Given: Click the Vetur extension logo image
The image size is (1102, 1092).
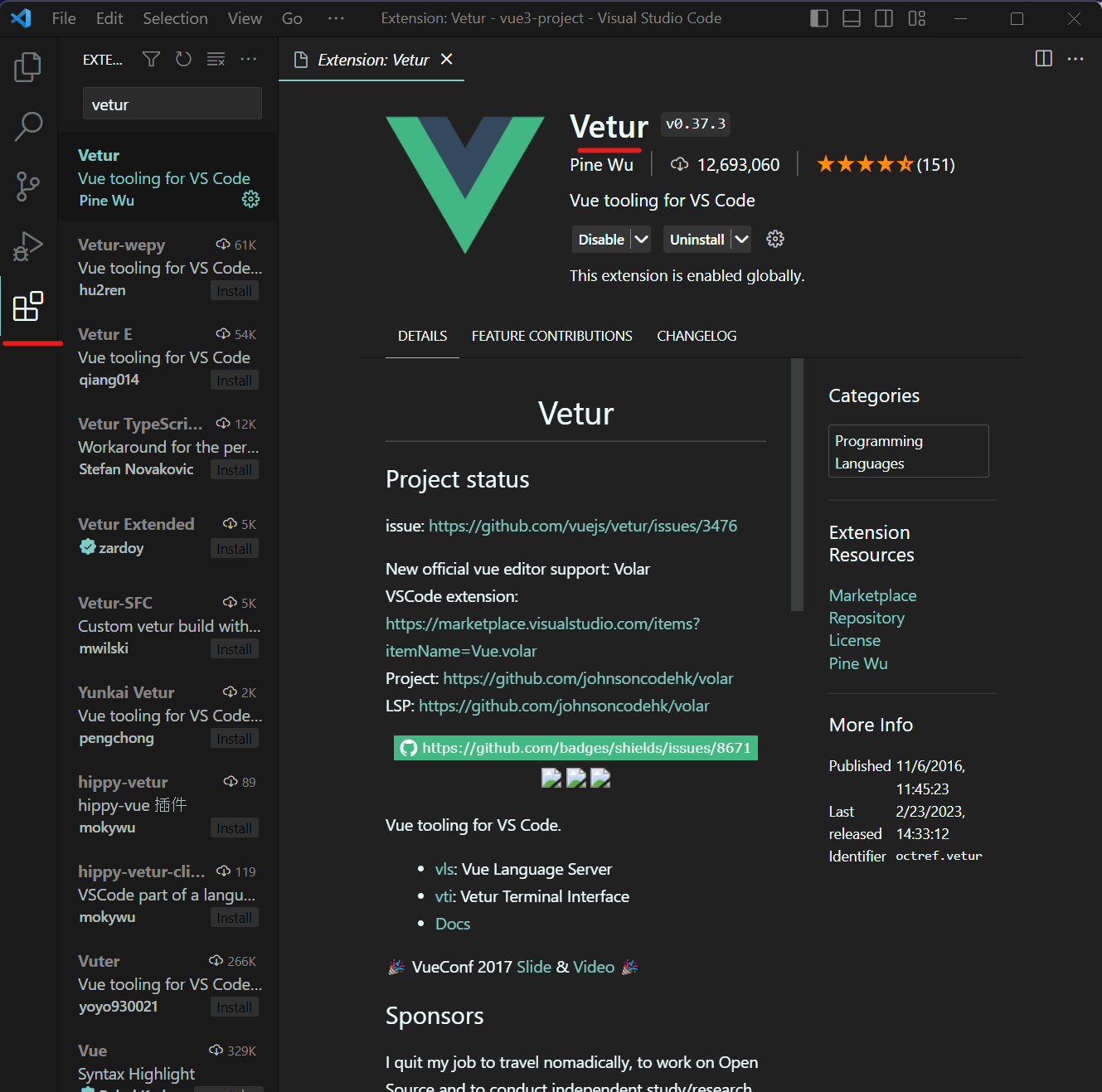Looking at the screenshot, I should (465, 185).
